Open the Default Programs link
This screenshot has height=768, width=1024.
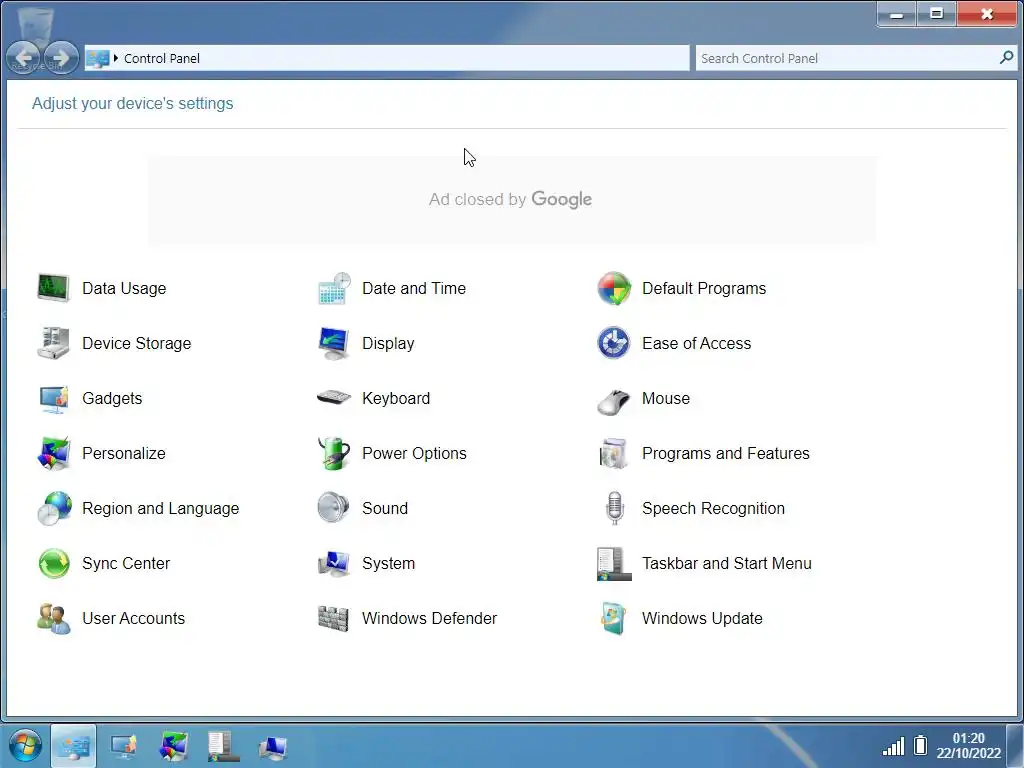coord(704,288)
